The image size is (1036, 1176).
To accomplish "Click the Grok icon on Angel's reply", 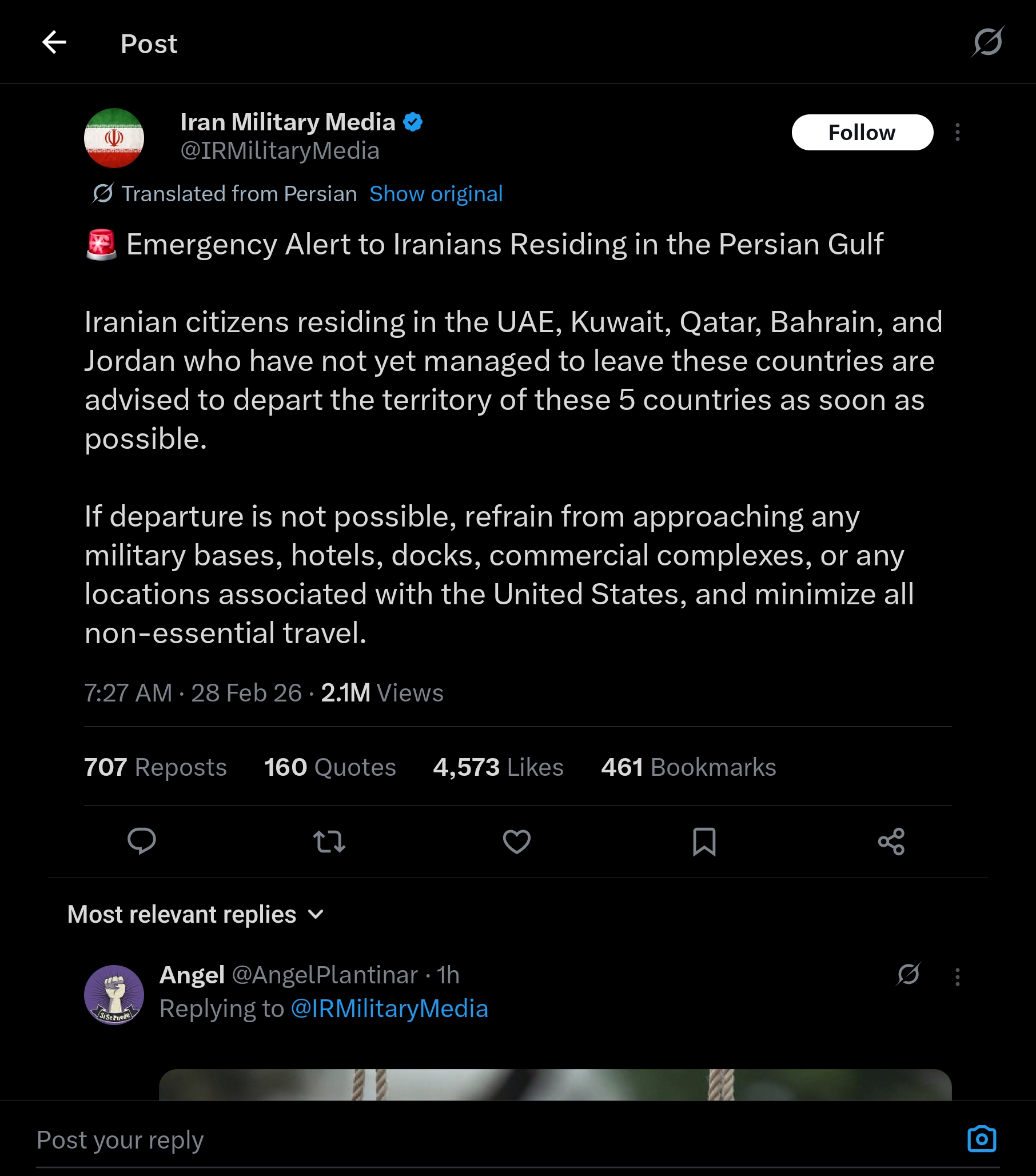I will (x=909, y=975).
